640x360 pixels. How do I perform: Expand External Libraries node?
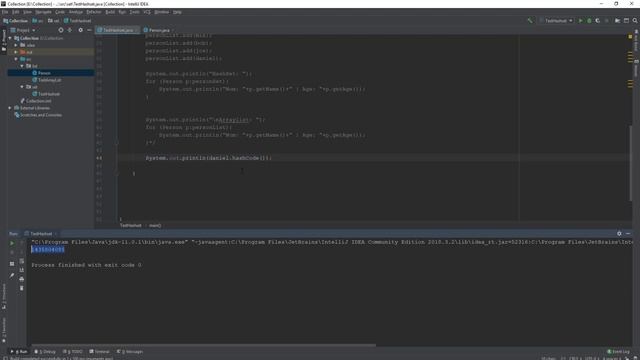coord(10,108)
